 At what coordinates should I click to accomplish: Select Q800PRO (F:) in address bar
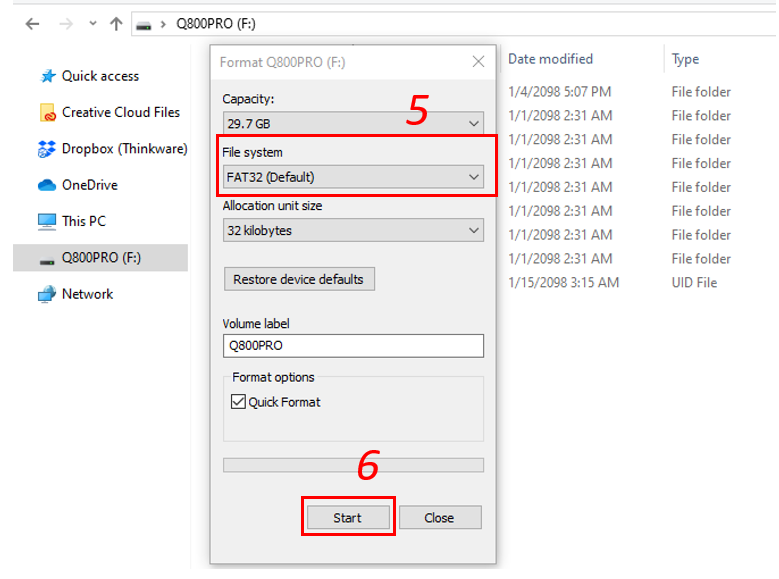tap(216, 23)
